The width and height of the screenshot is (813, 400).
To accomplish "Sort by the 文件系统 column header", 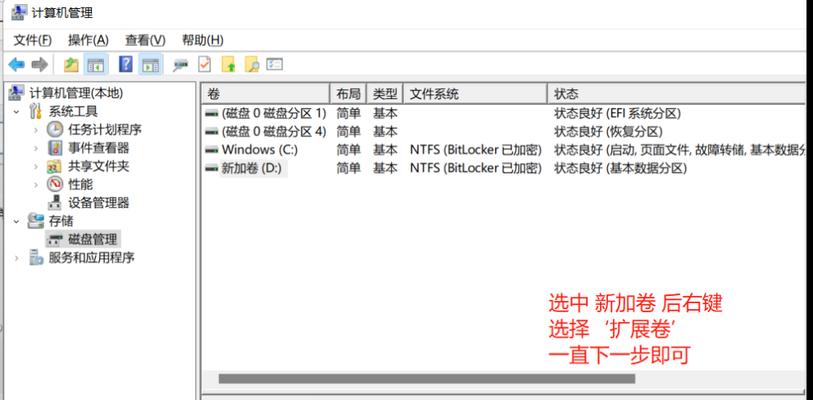I will [x=474, y=94].
